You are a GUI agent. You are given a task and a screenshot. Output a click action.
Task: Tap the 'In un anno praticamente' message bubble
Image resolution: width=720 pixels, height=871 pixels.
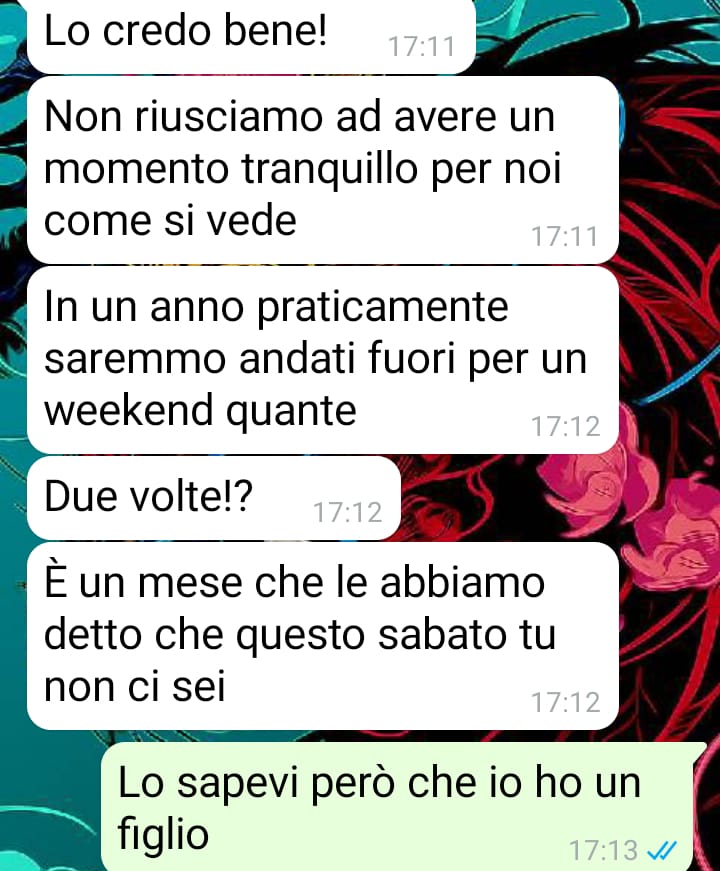pos(323,359)
